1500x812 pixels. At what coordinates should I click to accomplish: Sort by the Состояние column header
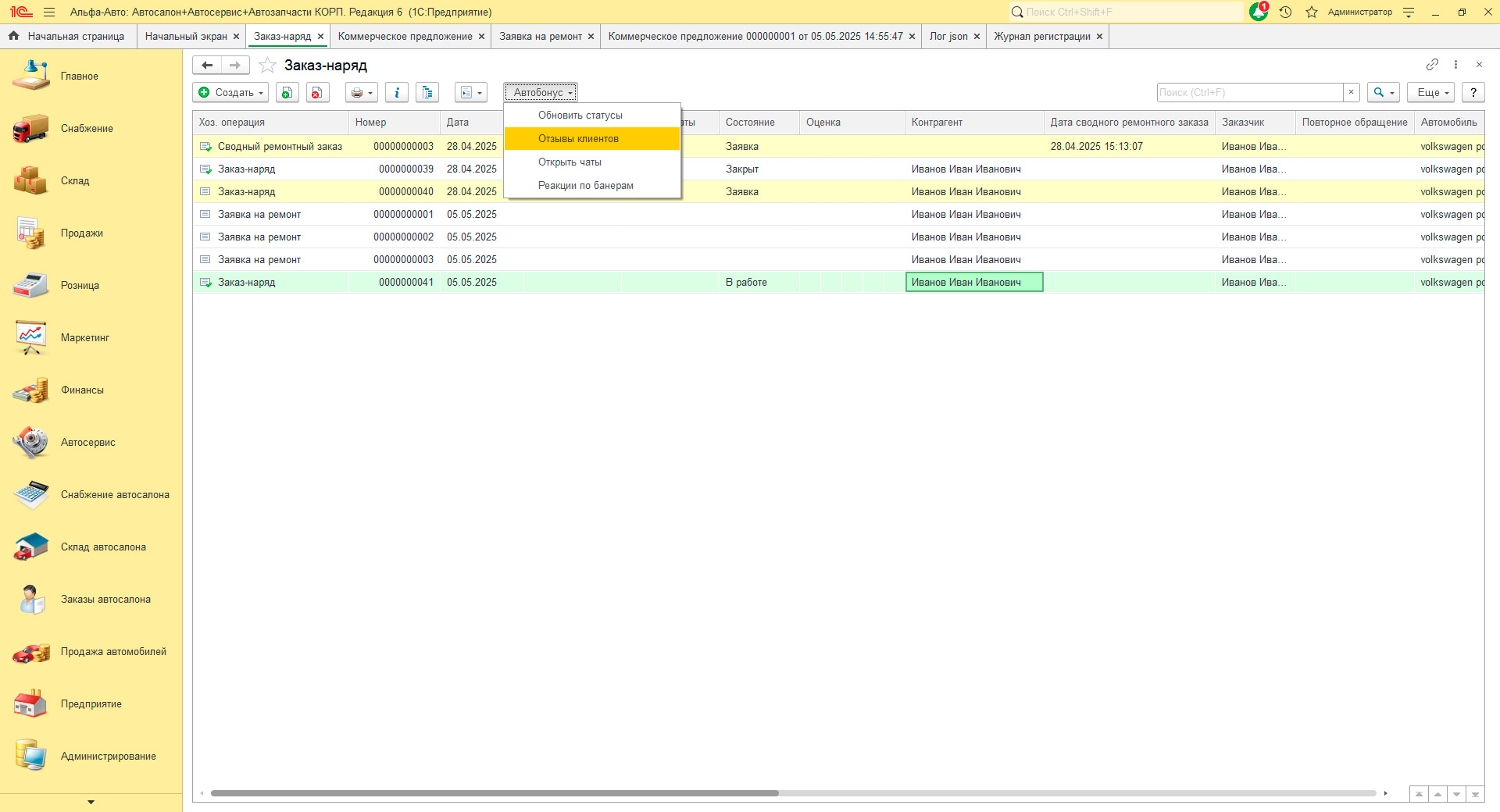point(759,122)
